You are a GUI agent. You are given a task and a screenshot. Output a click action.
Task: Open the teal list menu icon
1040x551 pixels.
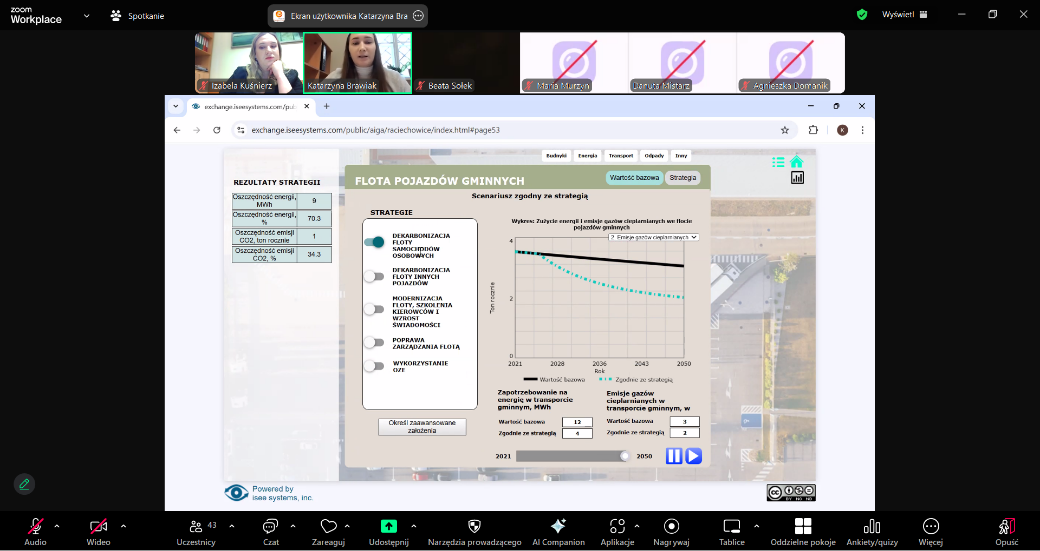[778, 162]
